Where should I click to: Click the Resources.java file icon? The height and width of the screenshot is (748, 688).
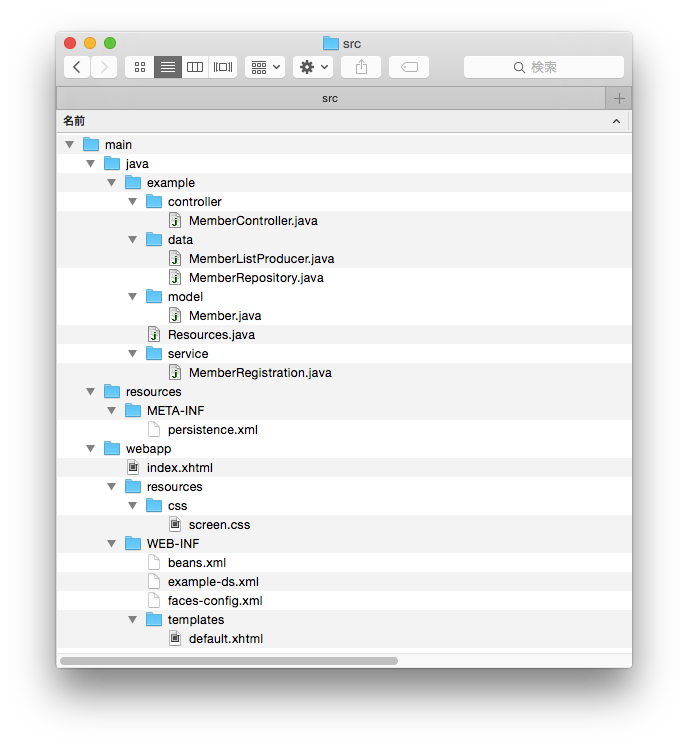point(154,334)
